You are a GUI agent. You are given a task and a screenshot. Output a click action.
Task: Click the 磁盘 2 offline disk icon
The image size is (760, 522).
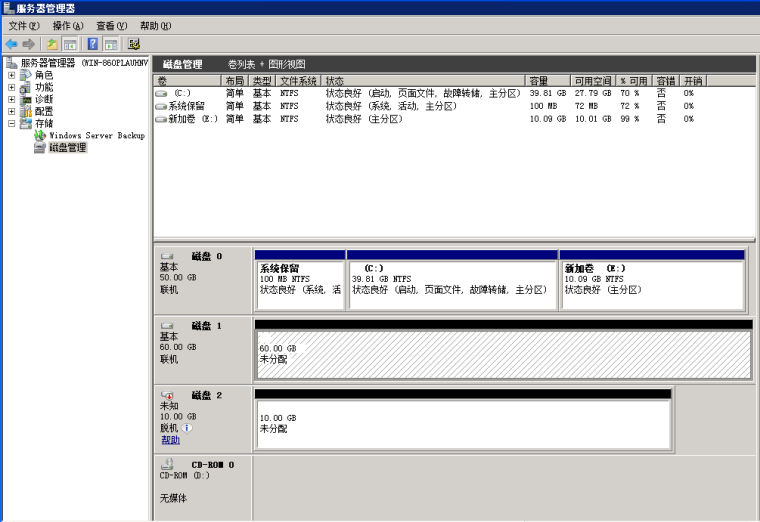tap(167, 395)
